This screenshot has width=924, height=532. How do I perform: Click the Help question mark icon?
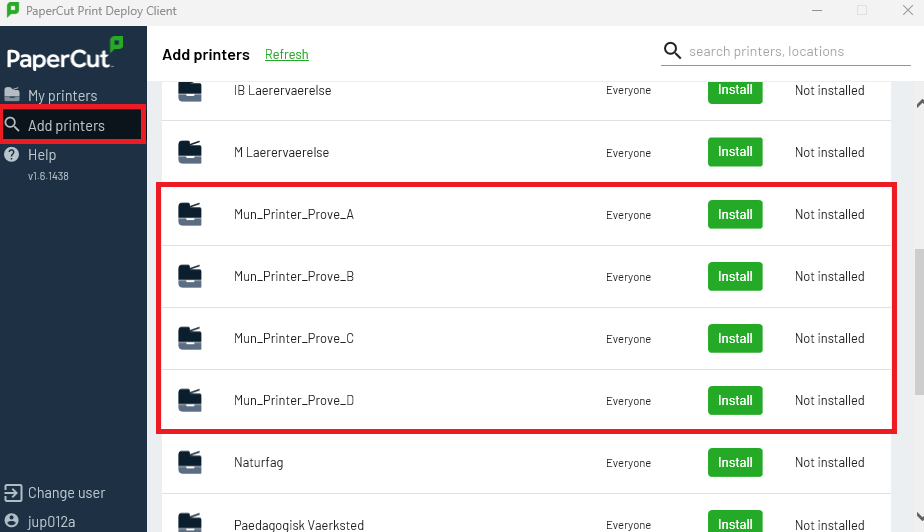click(x=12, y=154)
